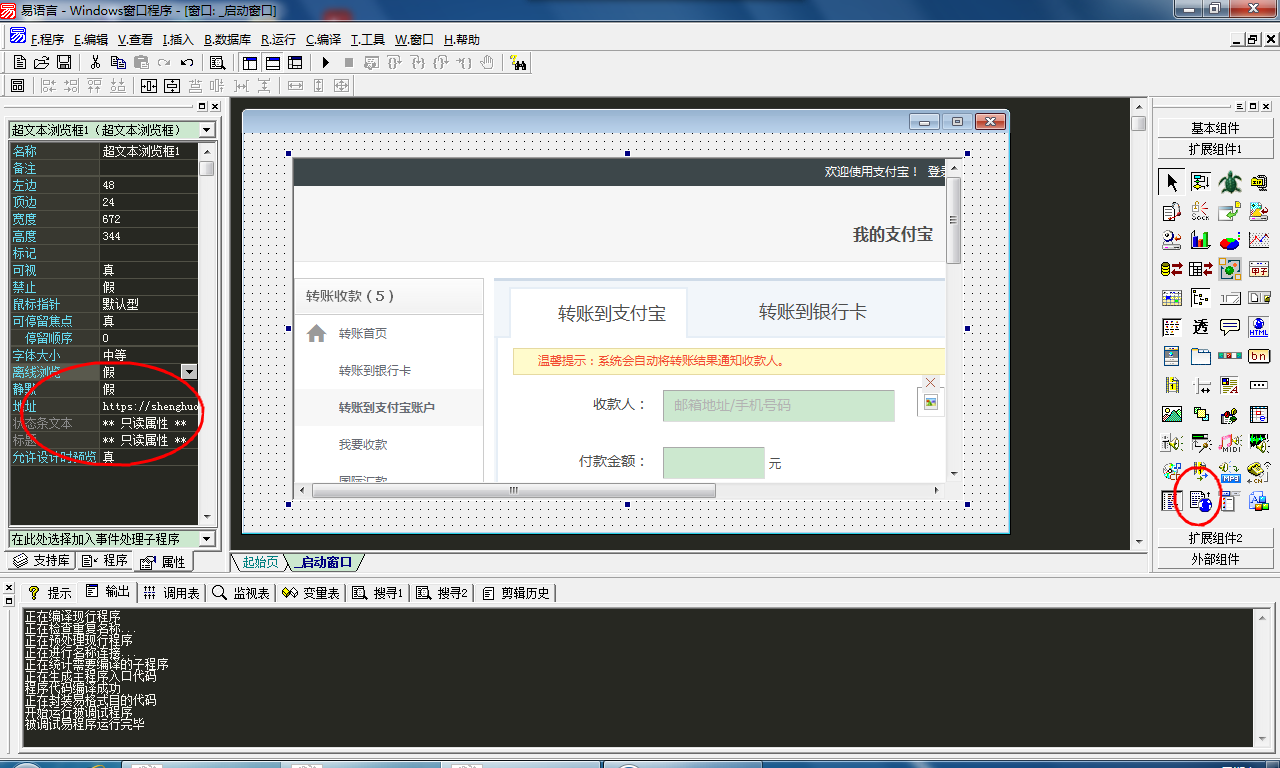1280x768 pixels.
Task: Click the 收款人 email/phone input field
Action: (778, 405)
